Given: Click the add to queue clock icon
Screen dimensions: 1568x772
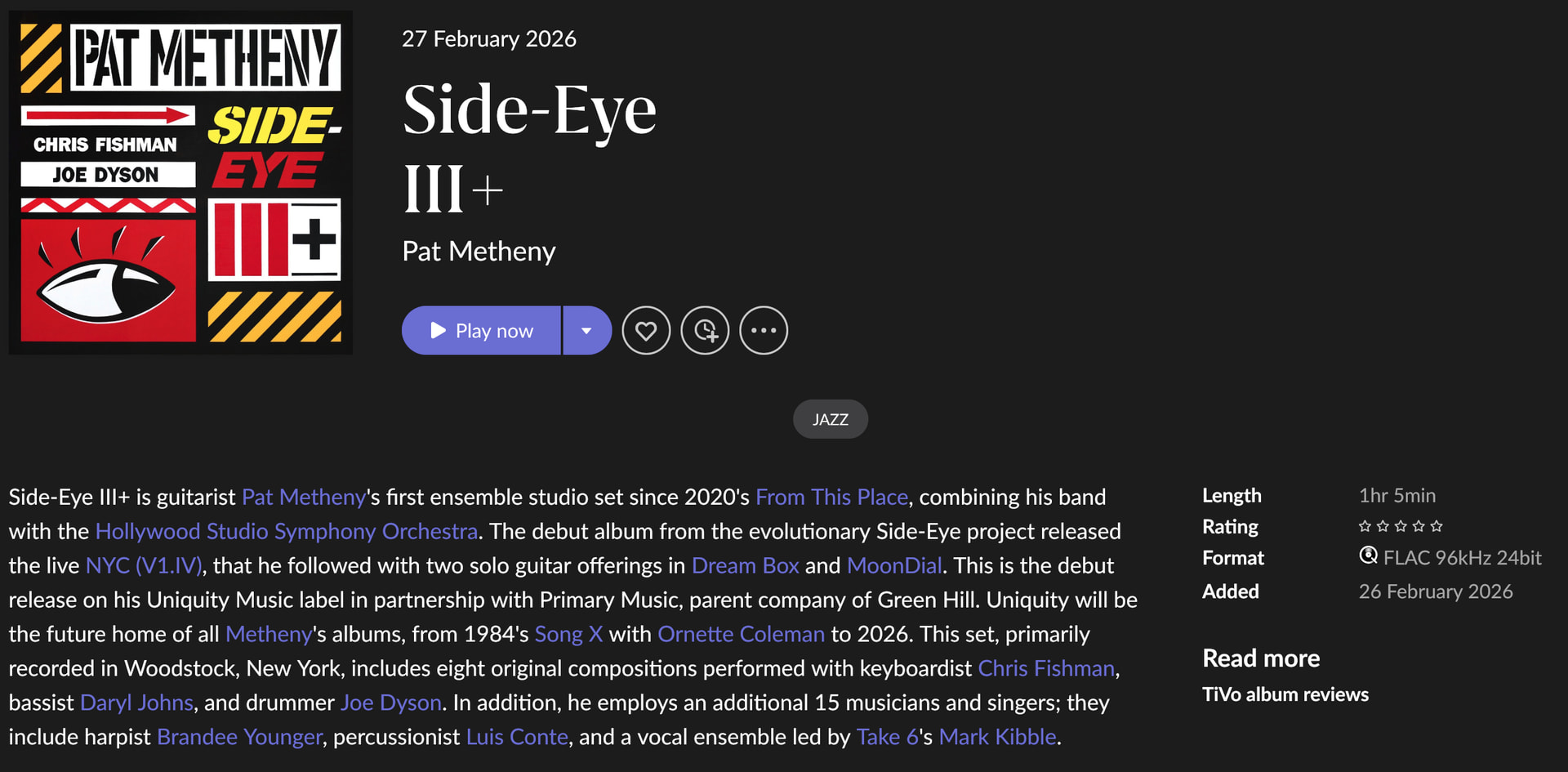Looking at the screenshot, I should (705, 331).
